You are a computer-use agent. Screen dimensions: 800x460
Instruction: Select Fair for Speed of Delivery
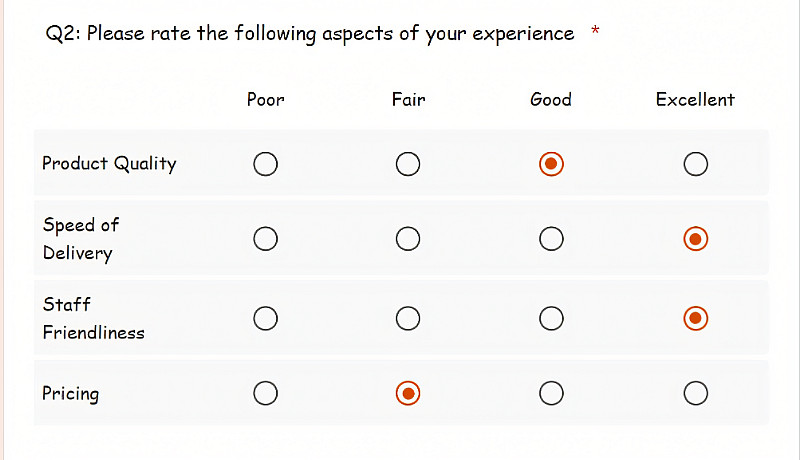pyautogui.click(x=407, y=239)
